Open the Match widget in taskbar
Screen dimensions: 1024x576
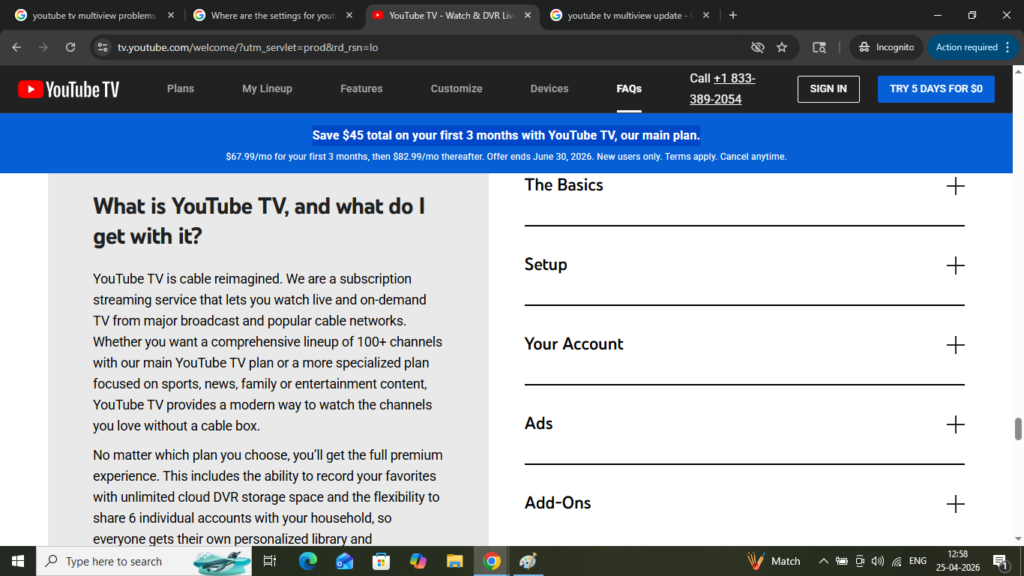click(774, 561)
